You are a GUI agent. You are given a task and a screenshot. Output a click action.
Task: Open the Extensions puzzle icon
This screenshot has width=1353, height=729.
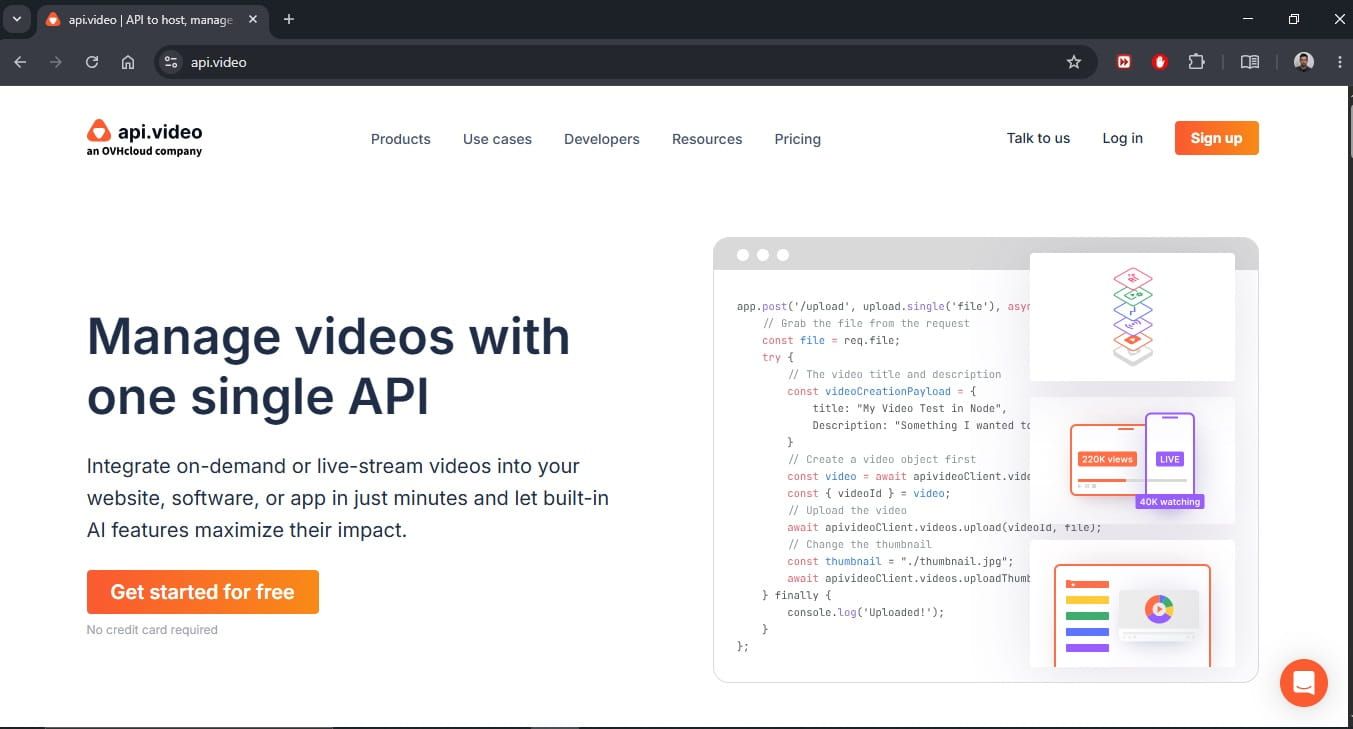pyautogui.click(x=1196, y=62)
